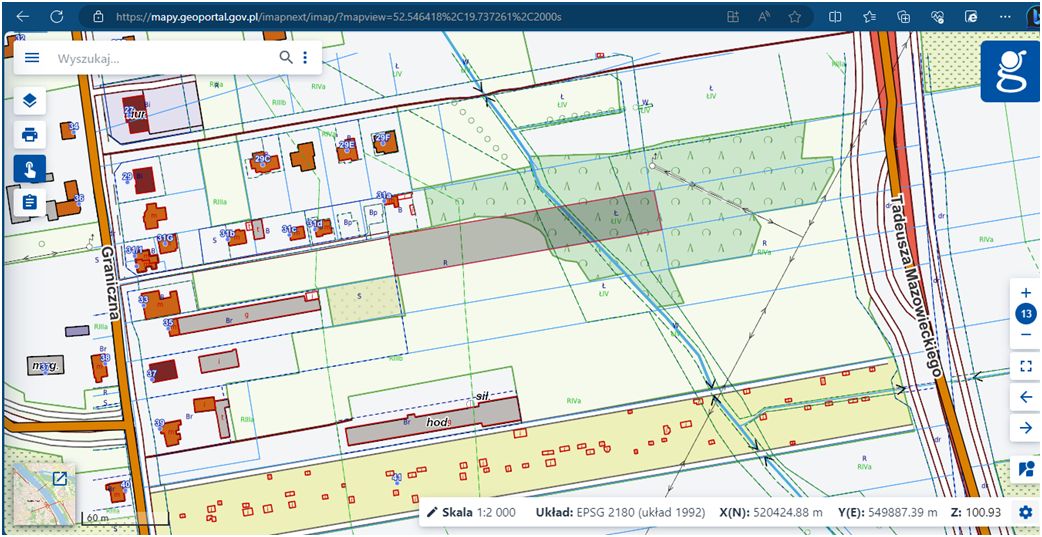Go to next map view arrow

[x=1025, y=428]
